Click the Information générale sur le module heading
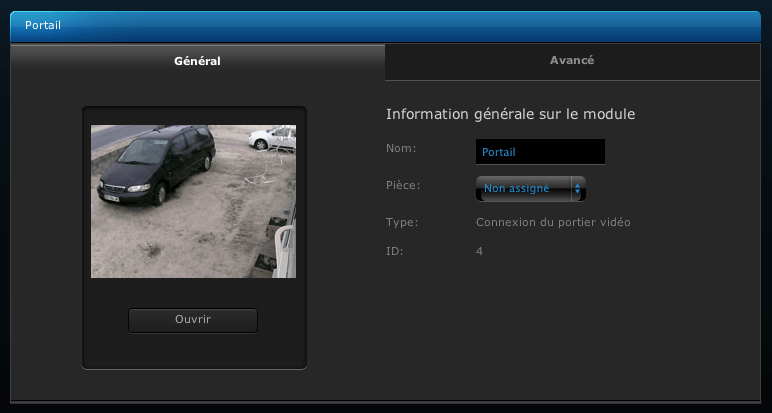Viewport: 772px width, 413px height. click(511, 114)
